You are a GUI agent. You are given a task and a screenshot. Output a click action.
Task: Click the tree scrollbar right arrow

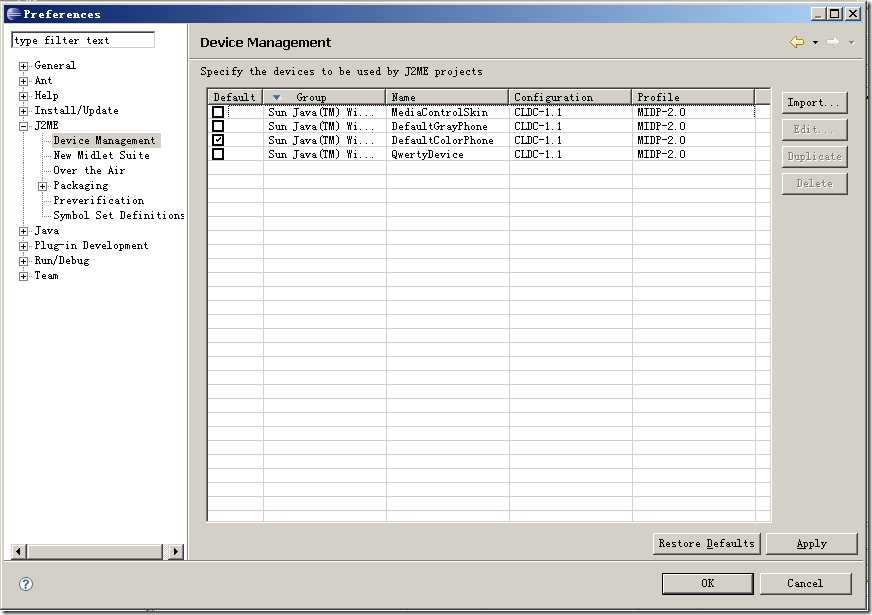[176, 552]
